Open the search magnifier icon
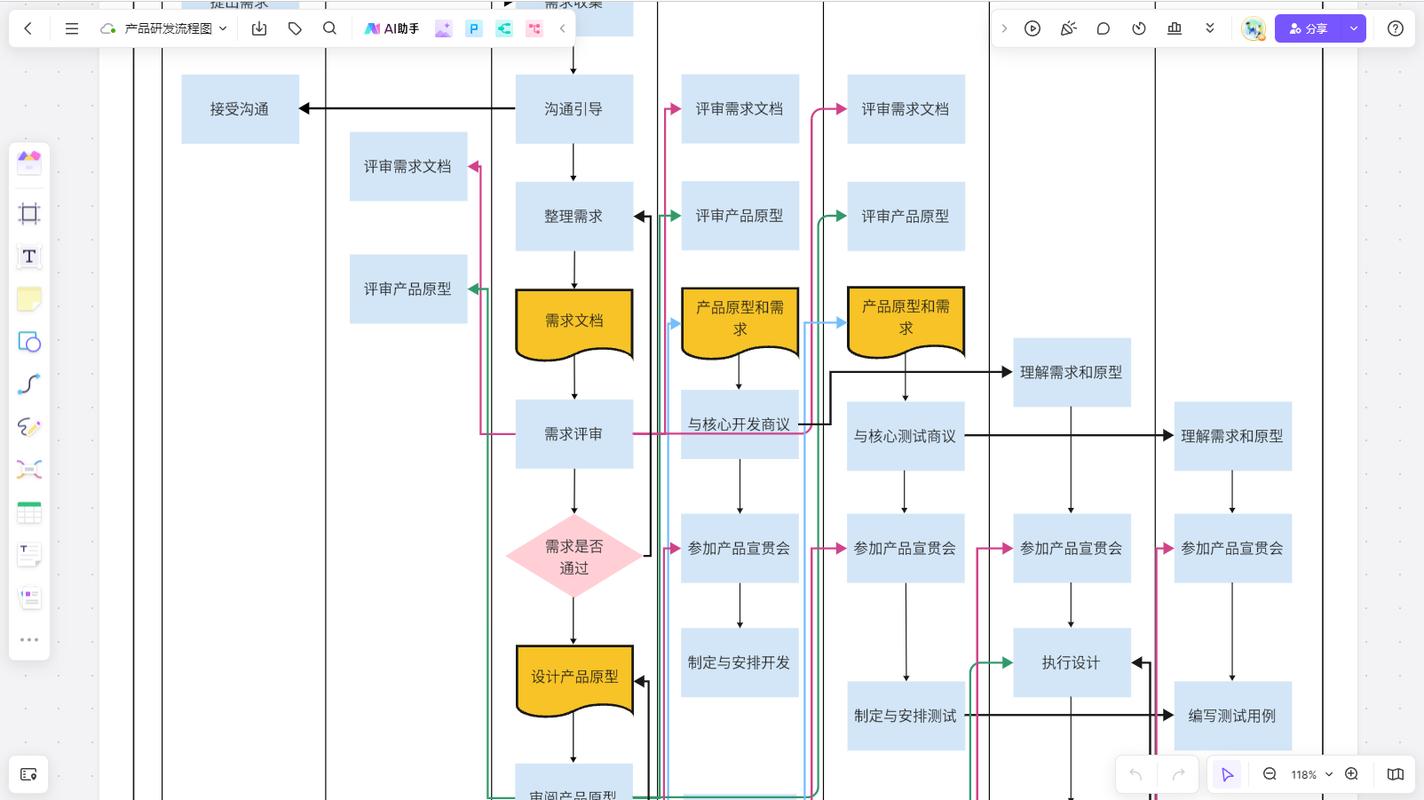 tap(330, 29)
